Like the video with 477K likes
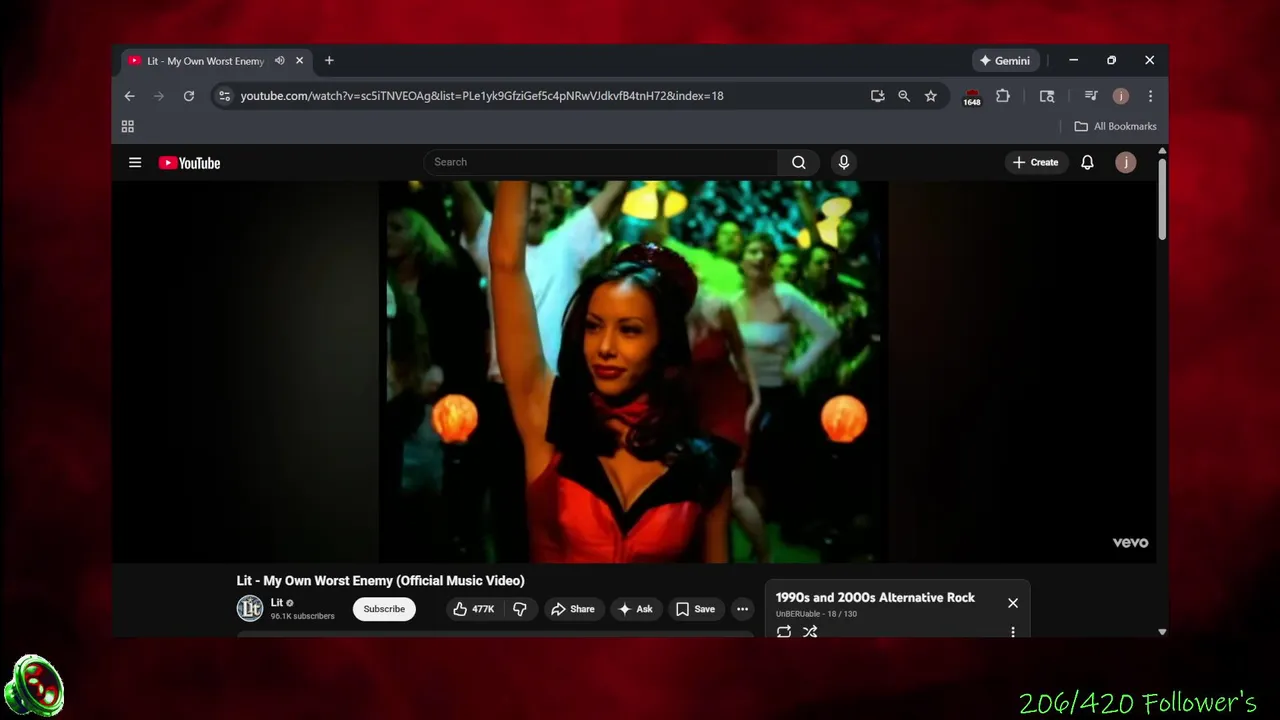The image size is (1280, 720). (x=474, y=609)
